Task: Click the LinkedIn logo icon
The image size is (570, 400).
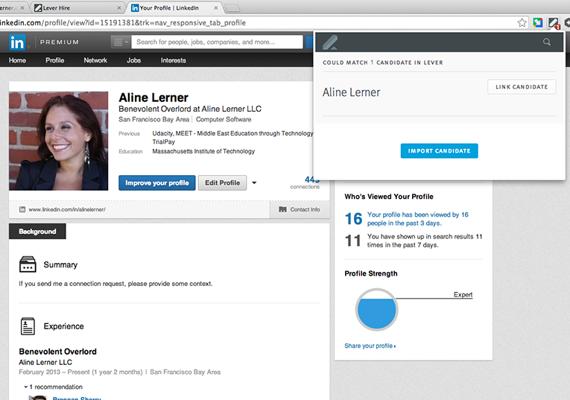Action: tap(17, 42)
